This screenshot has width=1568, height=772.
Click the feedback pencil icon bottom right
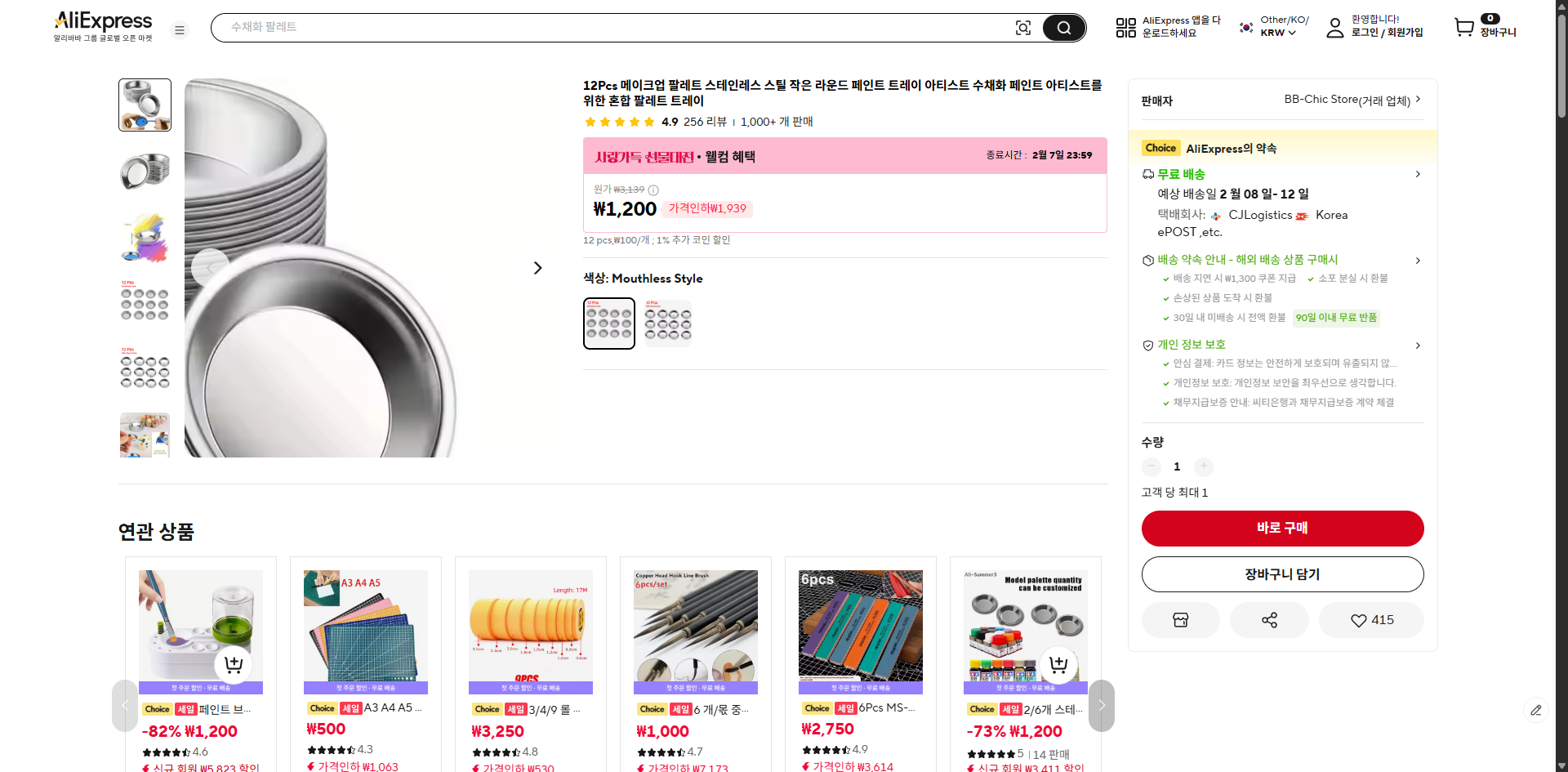click(x=1537, y=711)
